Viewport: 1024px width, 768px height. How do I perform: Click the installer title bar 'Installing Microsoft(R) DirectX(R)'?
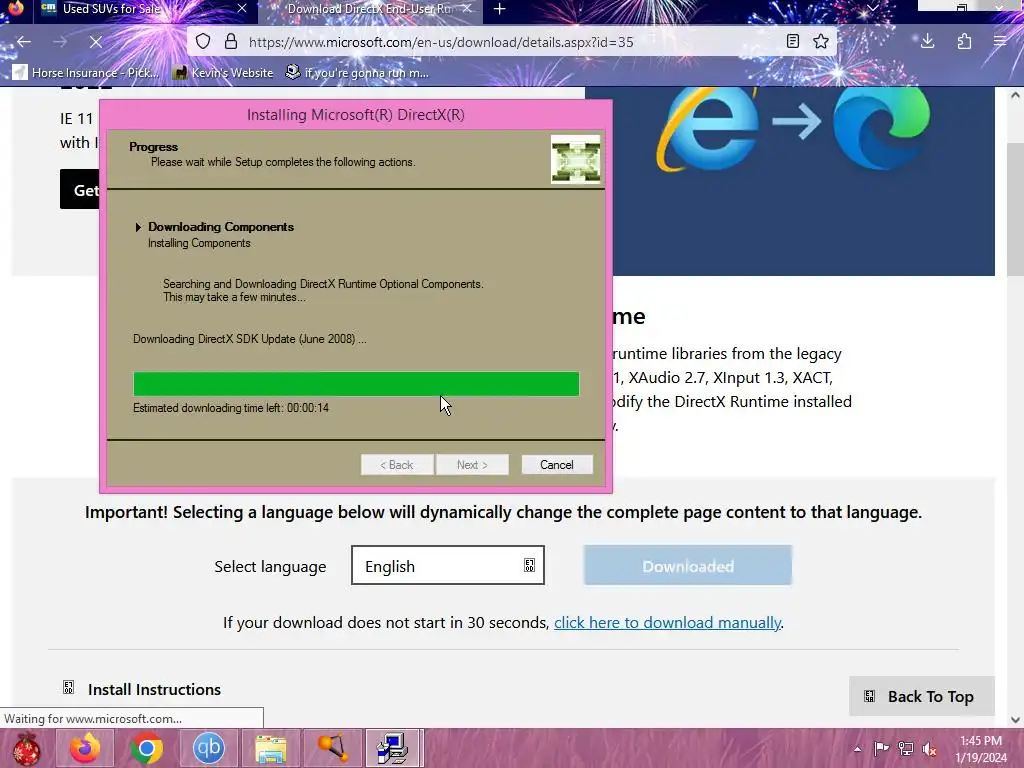click(x=356, y=114)
